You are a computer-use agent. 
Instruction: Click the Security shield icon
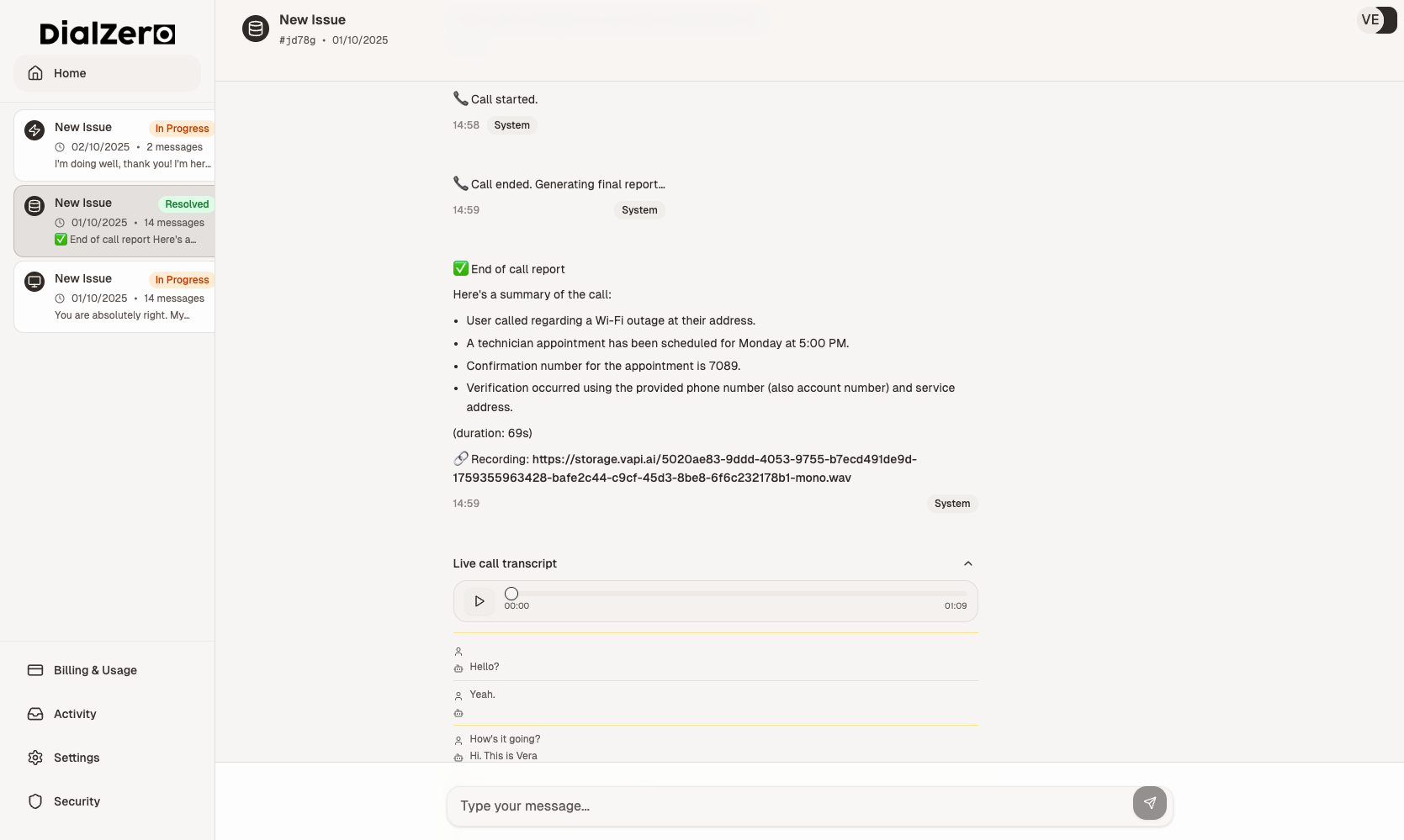[x=35, y=801]
